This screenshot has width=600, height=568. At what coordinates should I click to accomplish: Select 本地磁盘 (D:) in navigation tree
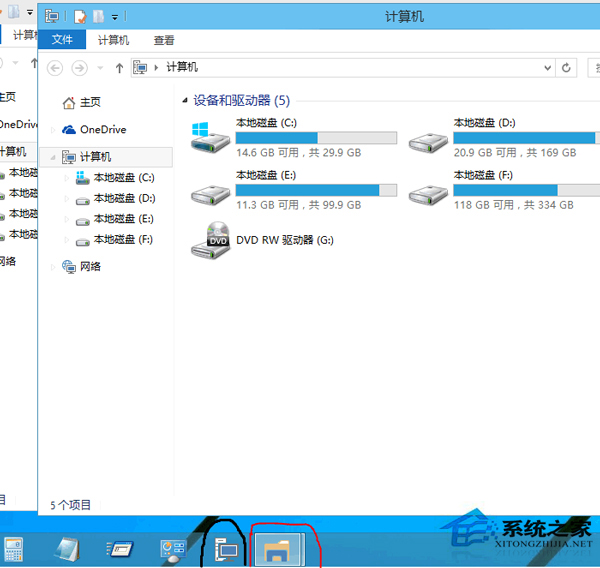[x=124, y=198]
